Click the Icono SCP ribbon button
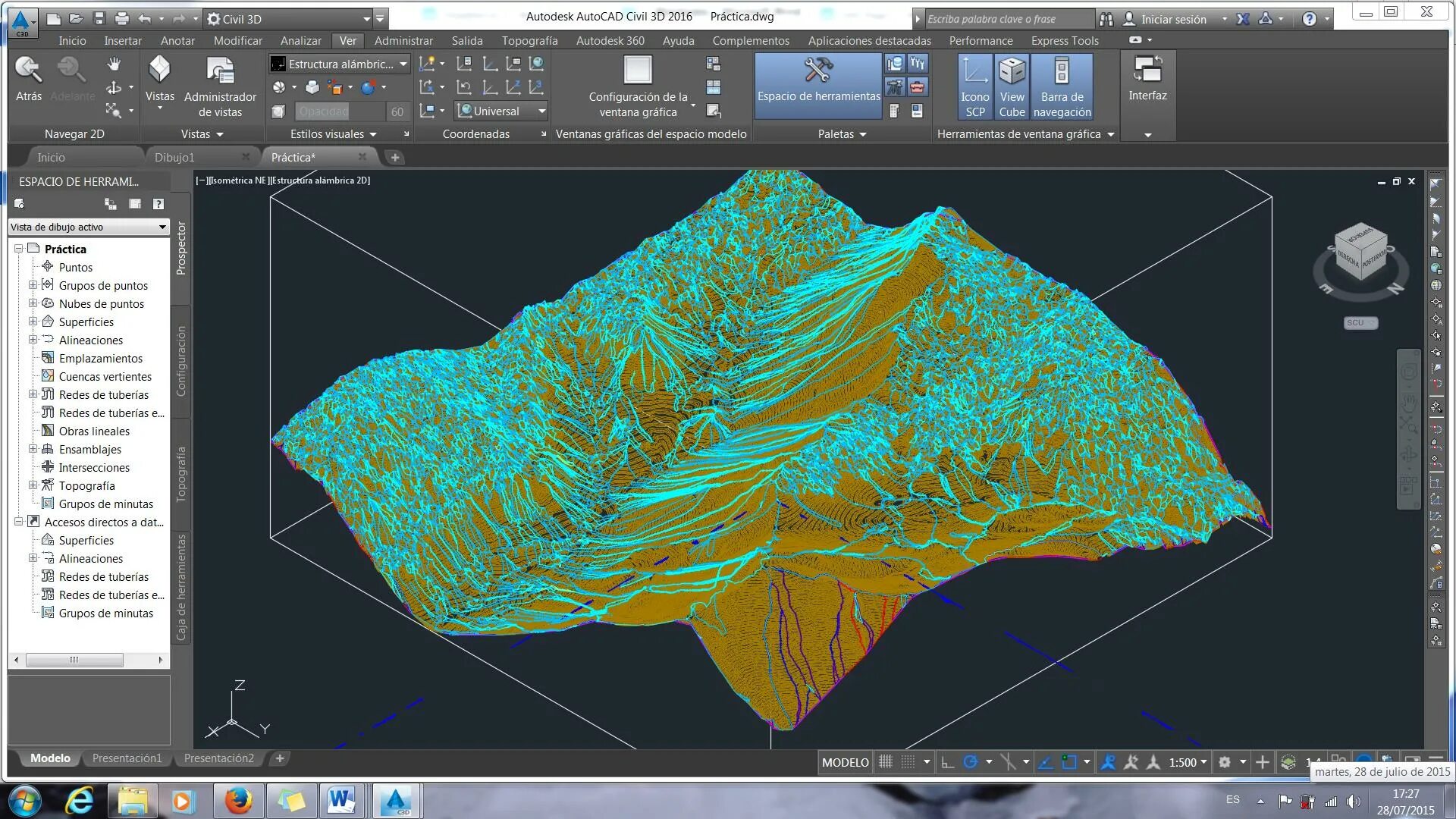The image size is (1456, 819). pyautogui.click(x=974, y=86)
